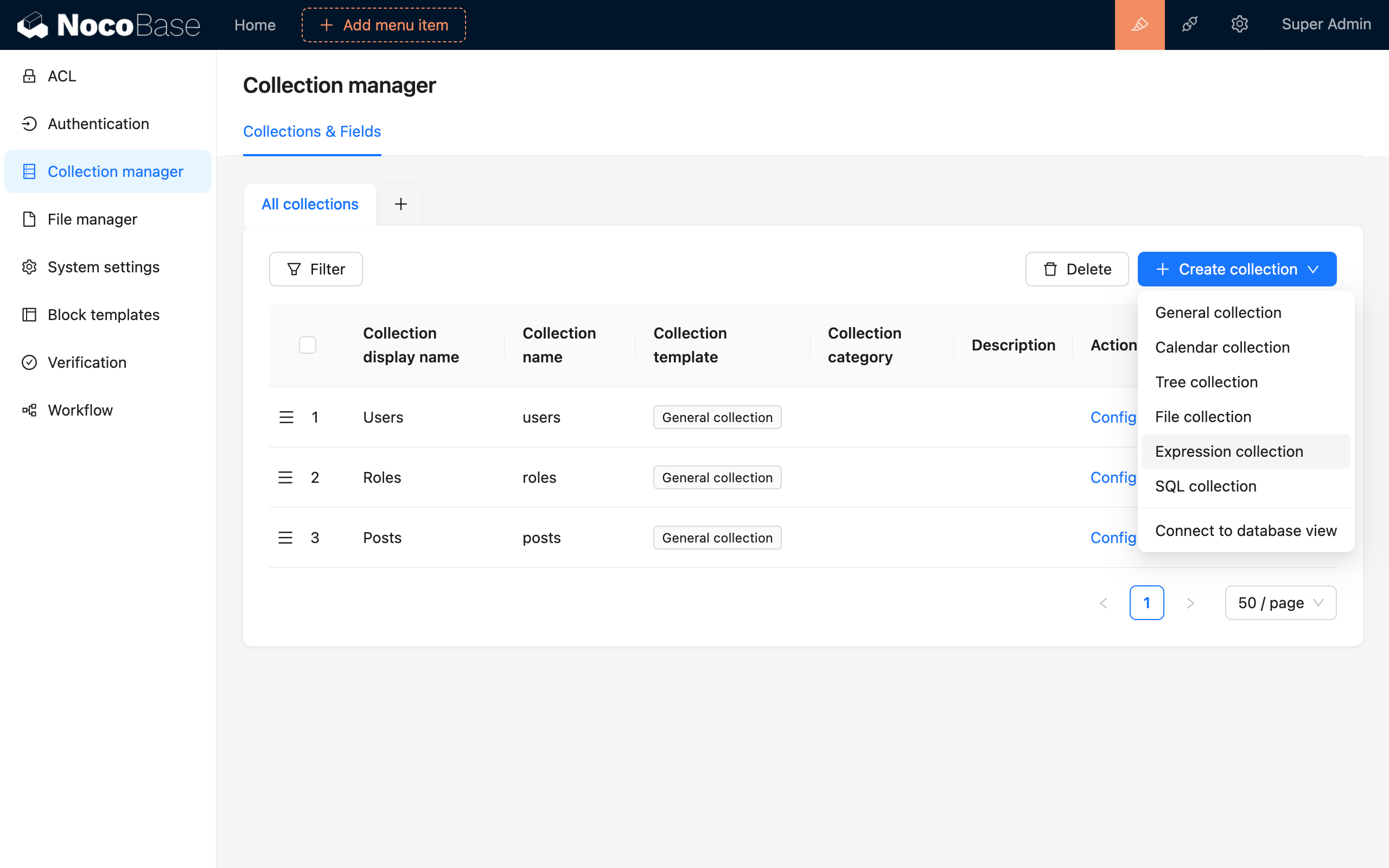Click drag handle icon for Posts row
The height and width of the screenshot is (868, 1389).
pos(285,538)
